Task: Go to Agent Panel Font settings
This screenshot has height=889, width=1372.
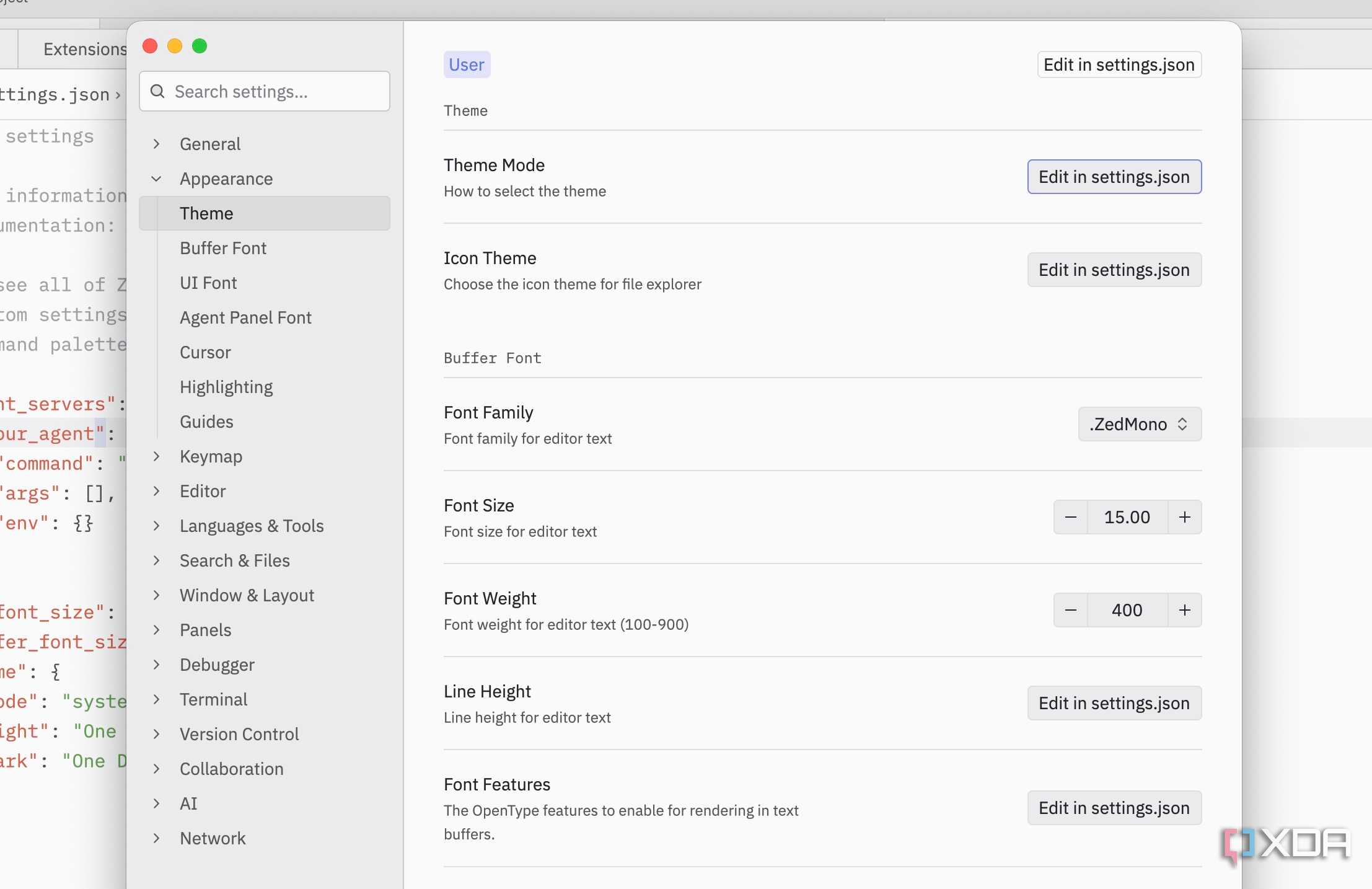Action: point(265,317)
